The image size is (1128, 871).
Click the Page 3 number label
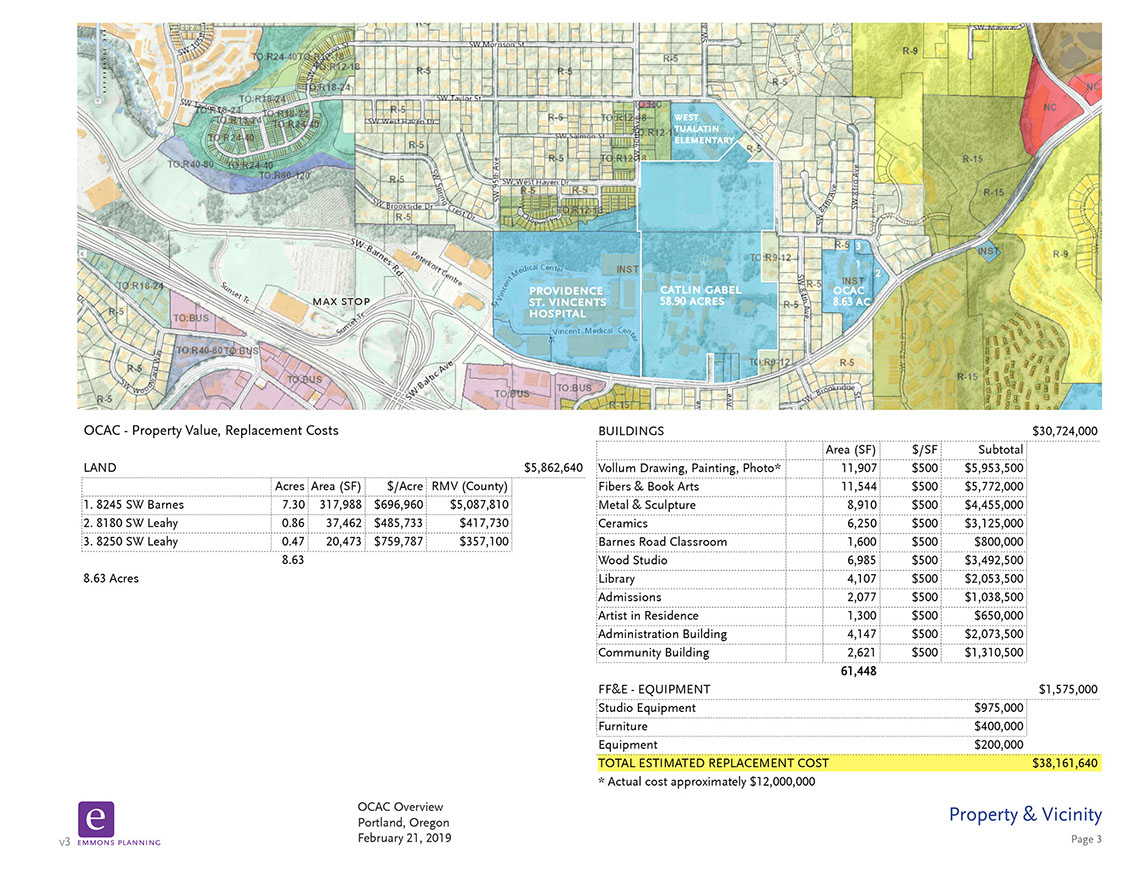pyautogui.click(x=1085, y=840)
